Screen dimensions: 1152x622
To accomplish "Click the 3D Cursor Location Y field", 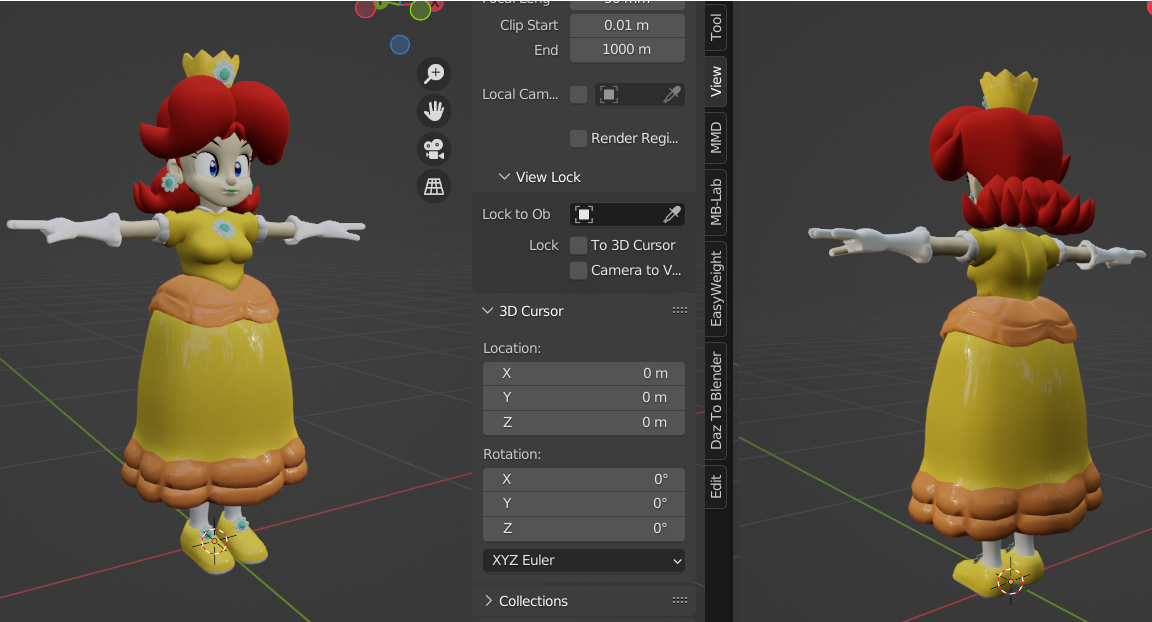I will [584, 397].
